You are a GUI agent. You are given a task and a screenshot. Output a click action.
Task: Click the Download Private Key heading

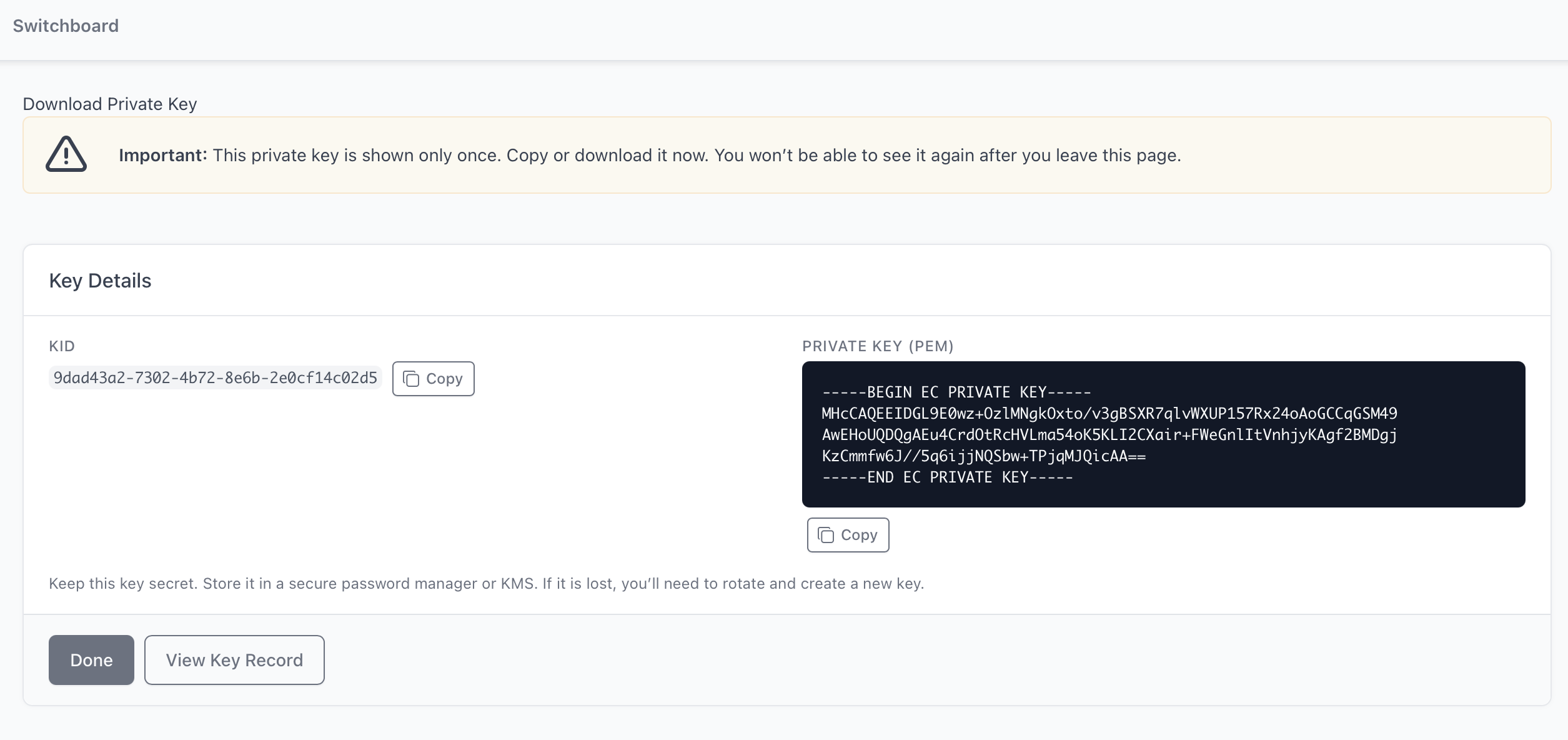tap(110, 104)
